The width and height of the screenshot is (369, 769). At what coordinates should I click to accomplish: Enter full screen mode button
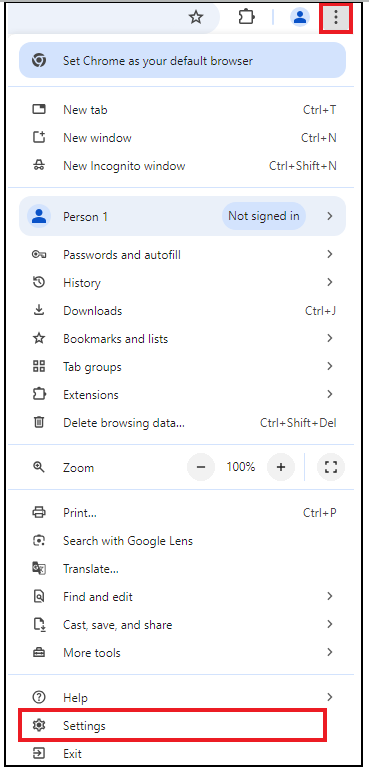click(331, 467)
